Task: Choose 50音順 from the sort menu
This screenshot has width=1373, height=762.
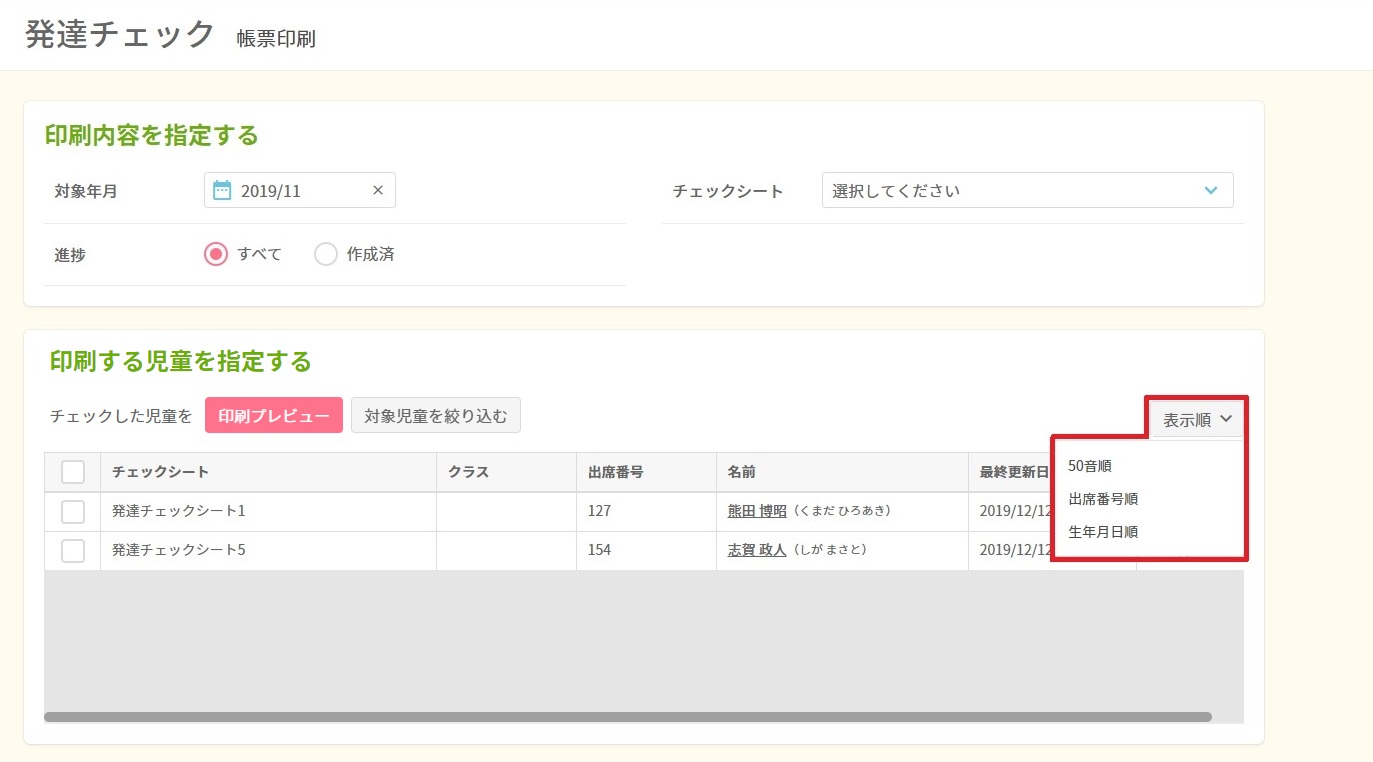Action: coord(1090,466)
